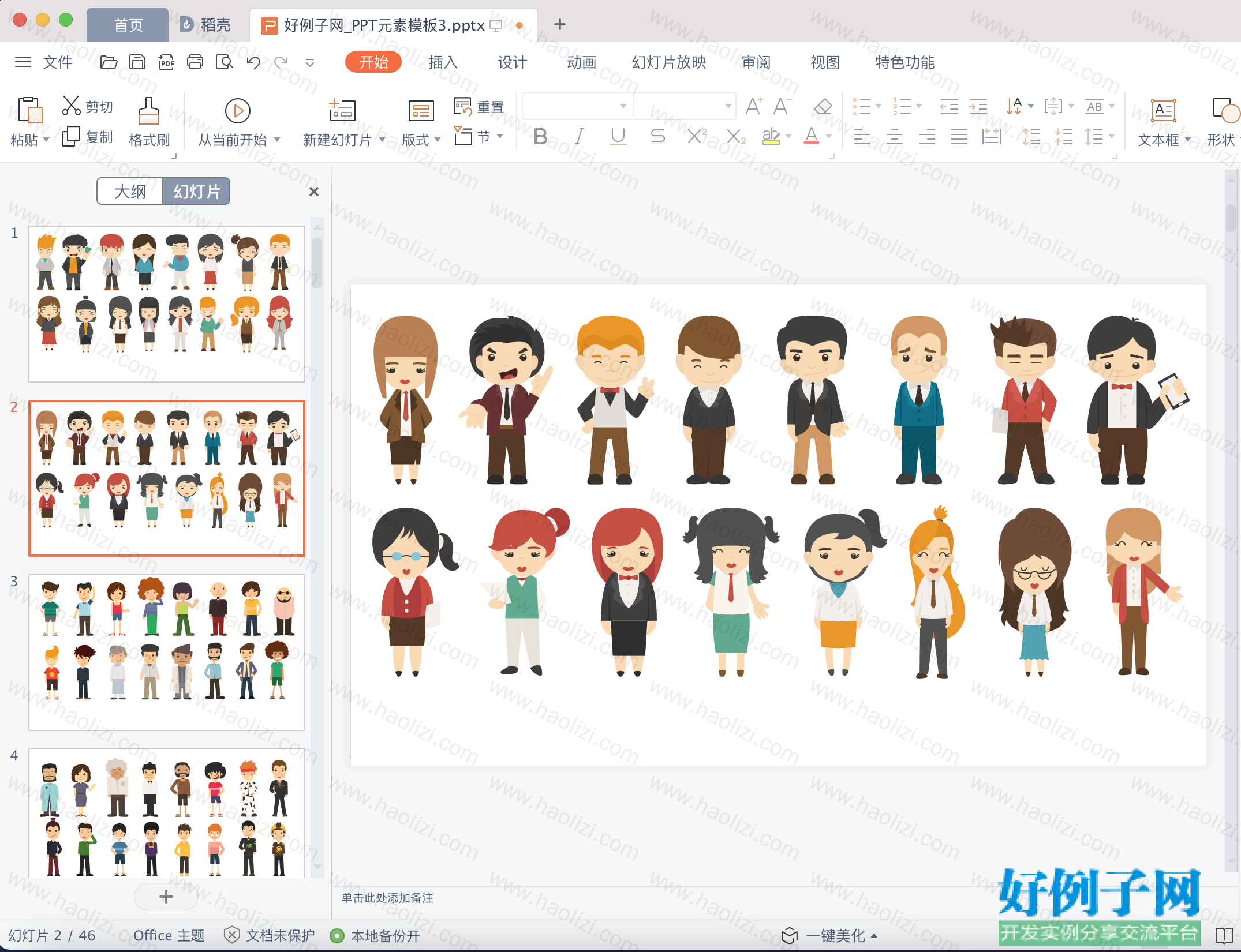Image resolution: width=1241 pixels, height=952 pixels.
Task: Click 文档未保护 in status bar
Action: coord(270,935)
